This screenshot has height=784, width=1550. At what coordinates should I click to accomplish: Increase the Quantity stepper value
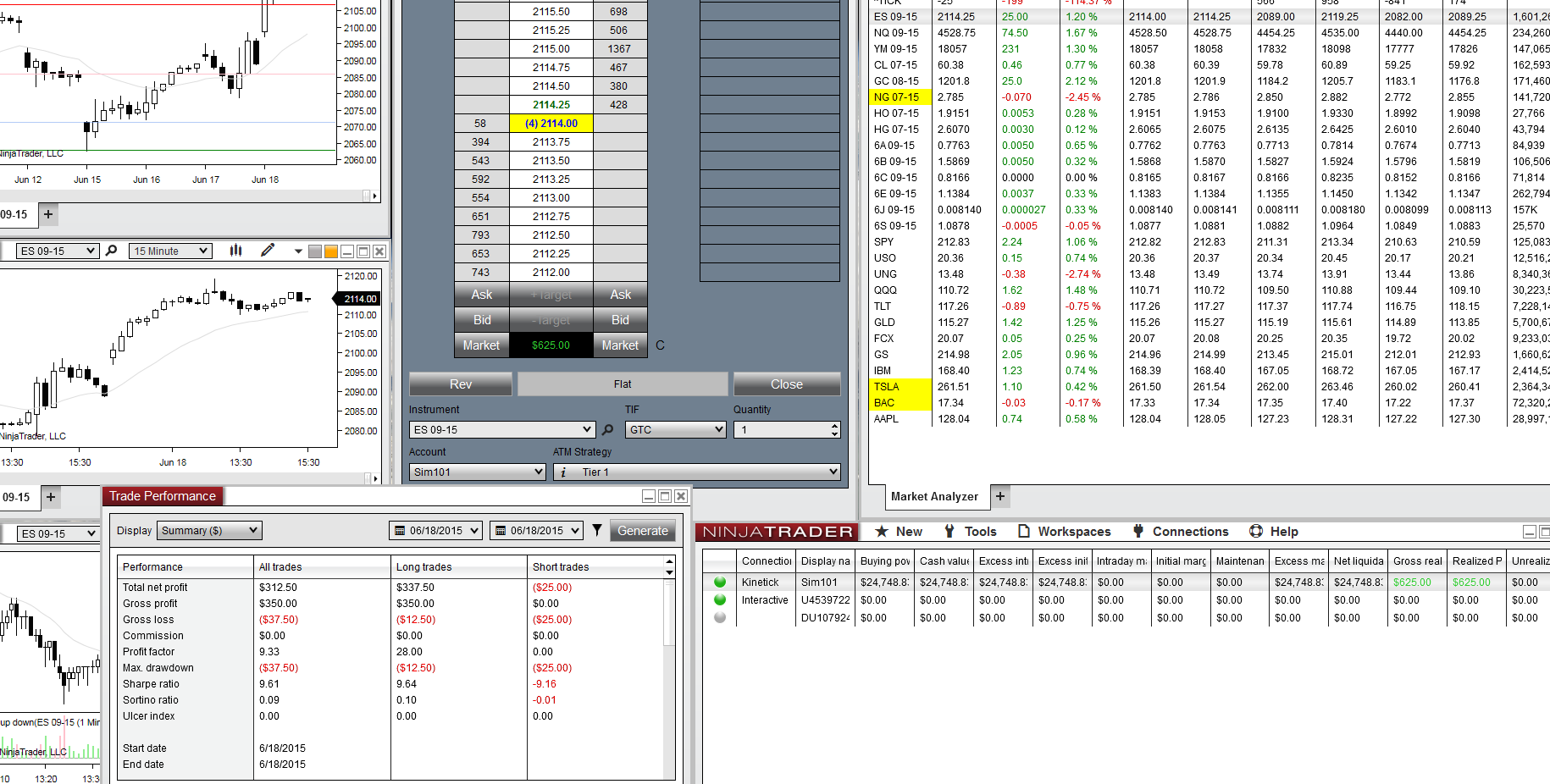click(835, 426)
